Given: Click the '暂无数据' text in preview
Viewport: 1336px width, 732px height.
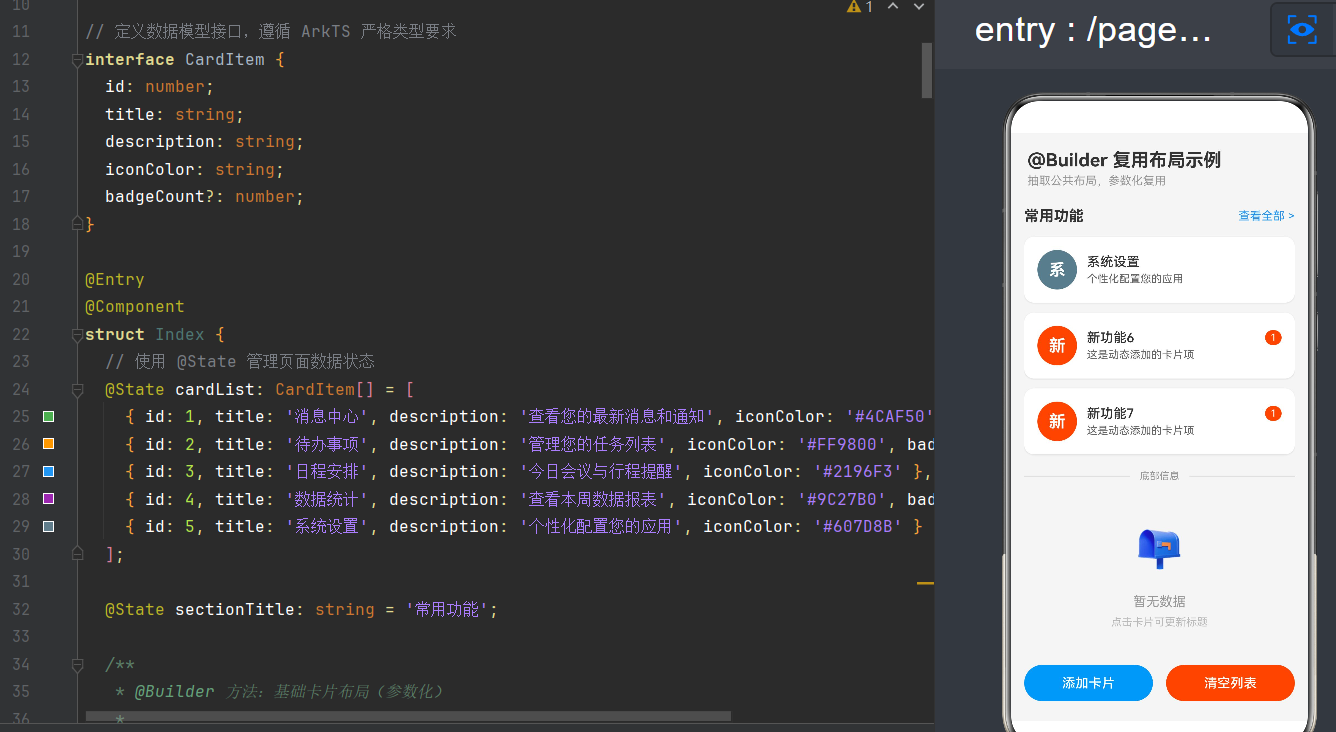Looking at the screenshot, I should 1159,602.
